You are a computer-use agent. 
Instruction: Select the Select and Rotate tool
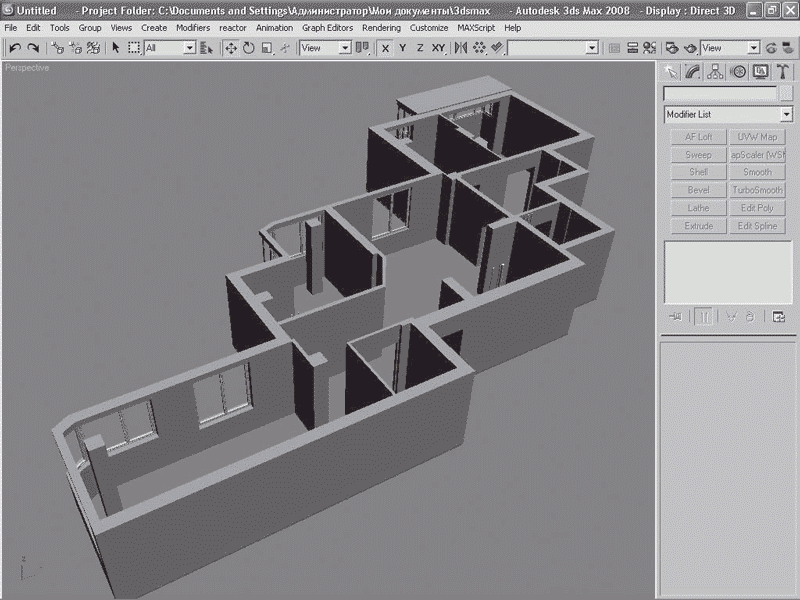point(248,48)
